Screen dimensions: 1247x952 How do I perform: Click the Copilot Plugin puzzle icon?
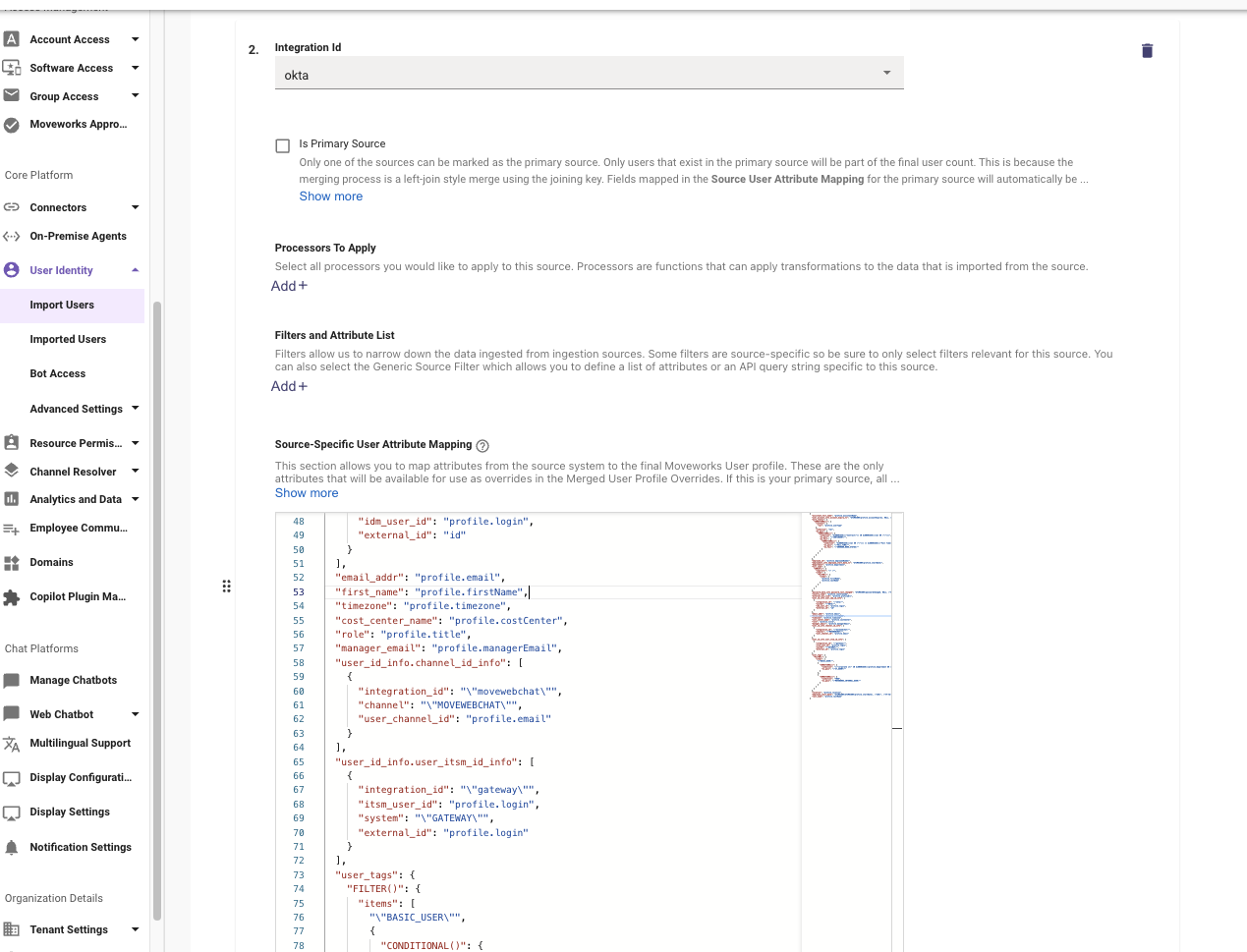click(x=12, y=597)
